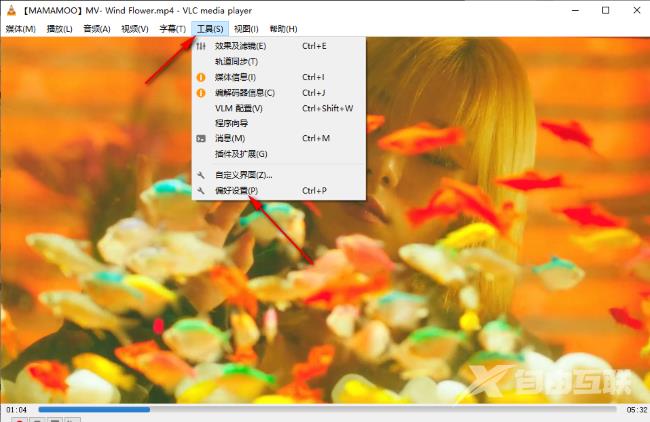The height and width of the screenshot is (422, 650).
Task: Maximize the VLC window
Action: point(605,10)
